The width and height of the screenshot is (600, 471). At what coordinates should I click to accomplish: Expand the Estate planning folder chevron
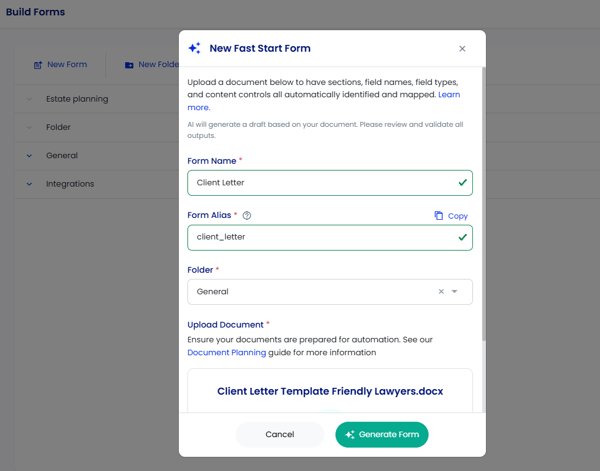pos(29,99)
